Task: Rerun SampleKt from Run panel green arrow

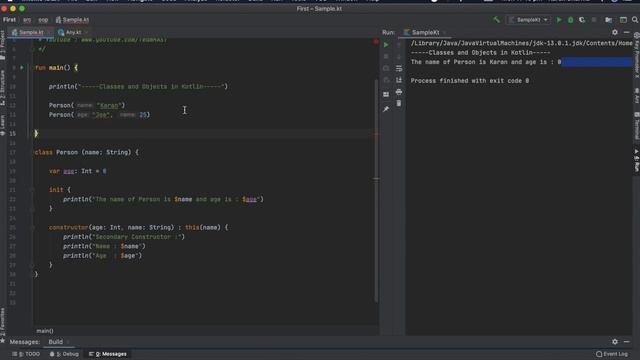Action: click(386, 44)
